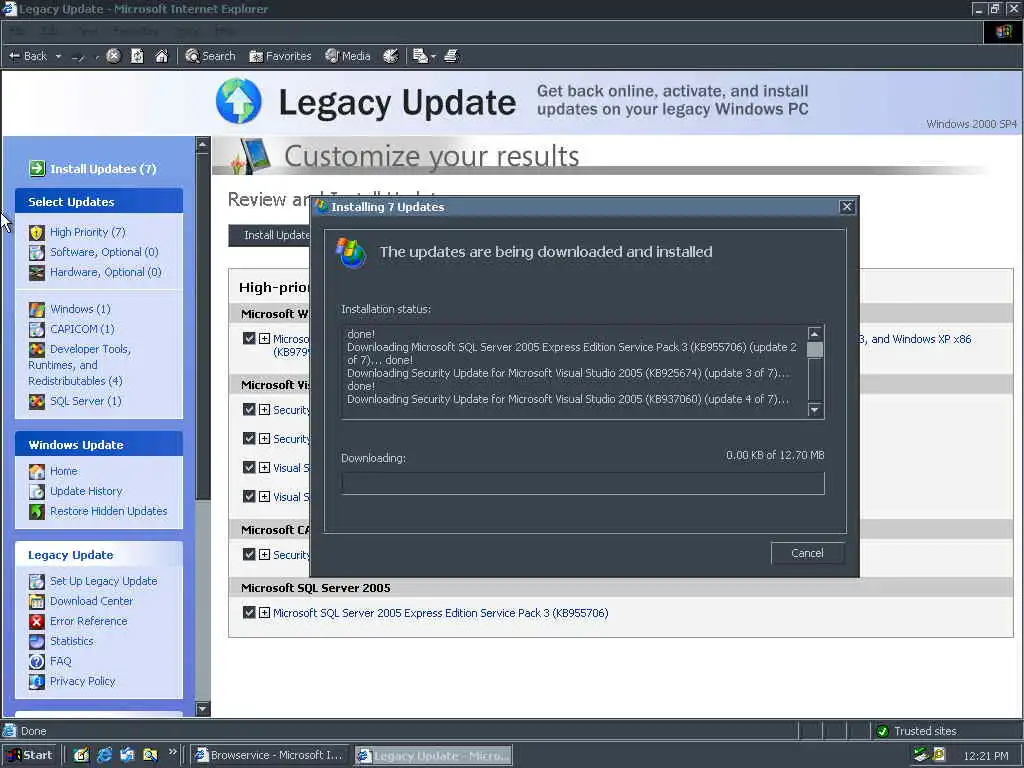The height and width of the screenshot is (768, 1024).
Task: Open the Search pane from the toolbar
Action: (x=210, y=56)
